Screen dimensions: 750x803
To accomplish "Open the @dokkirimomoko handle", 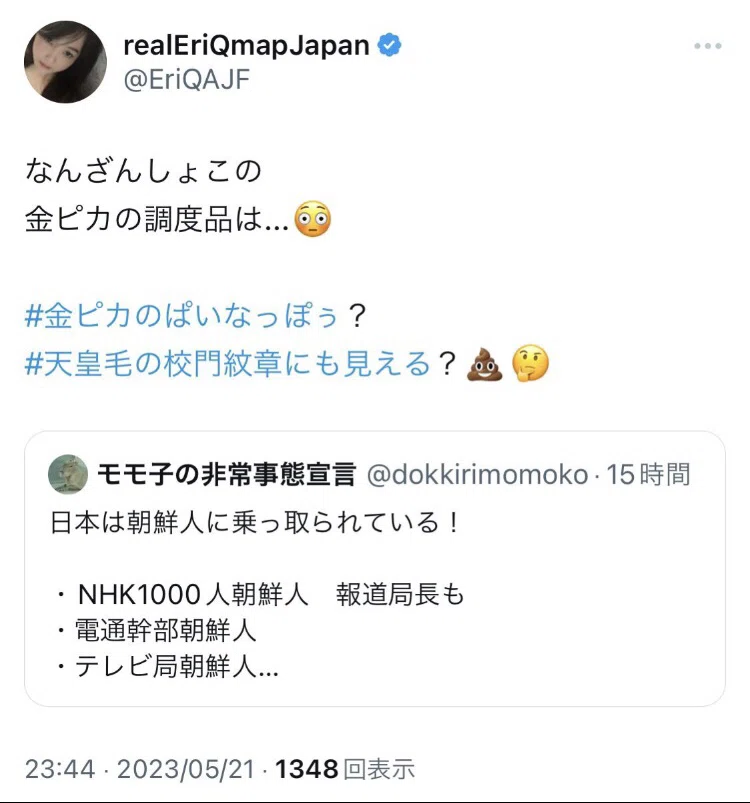I will [x=477, y=474].
